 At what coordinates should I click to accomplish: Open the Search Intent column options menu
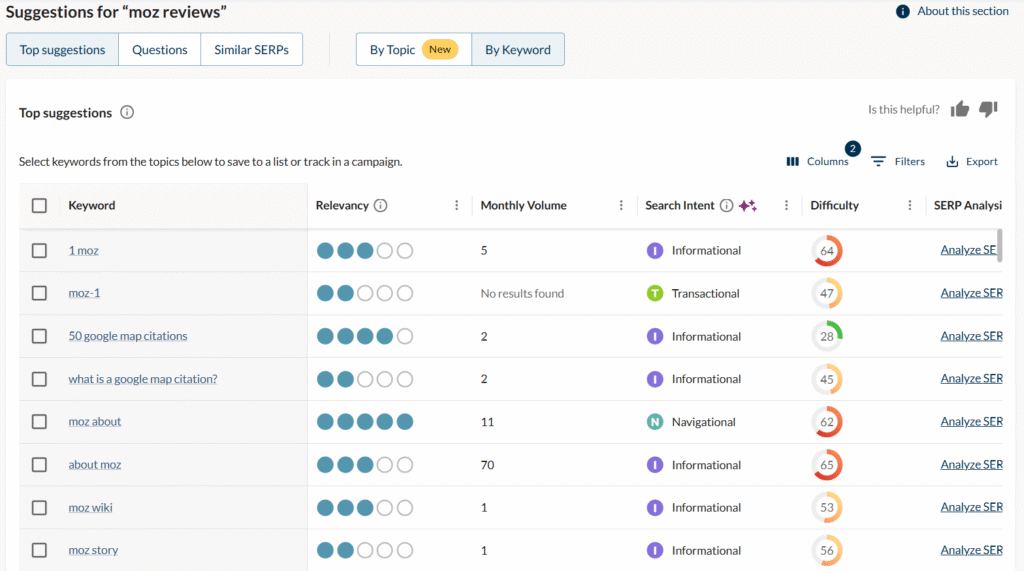click(786, 205)
